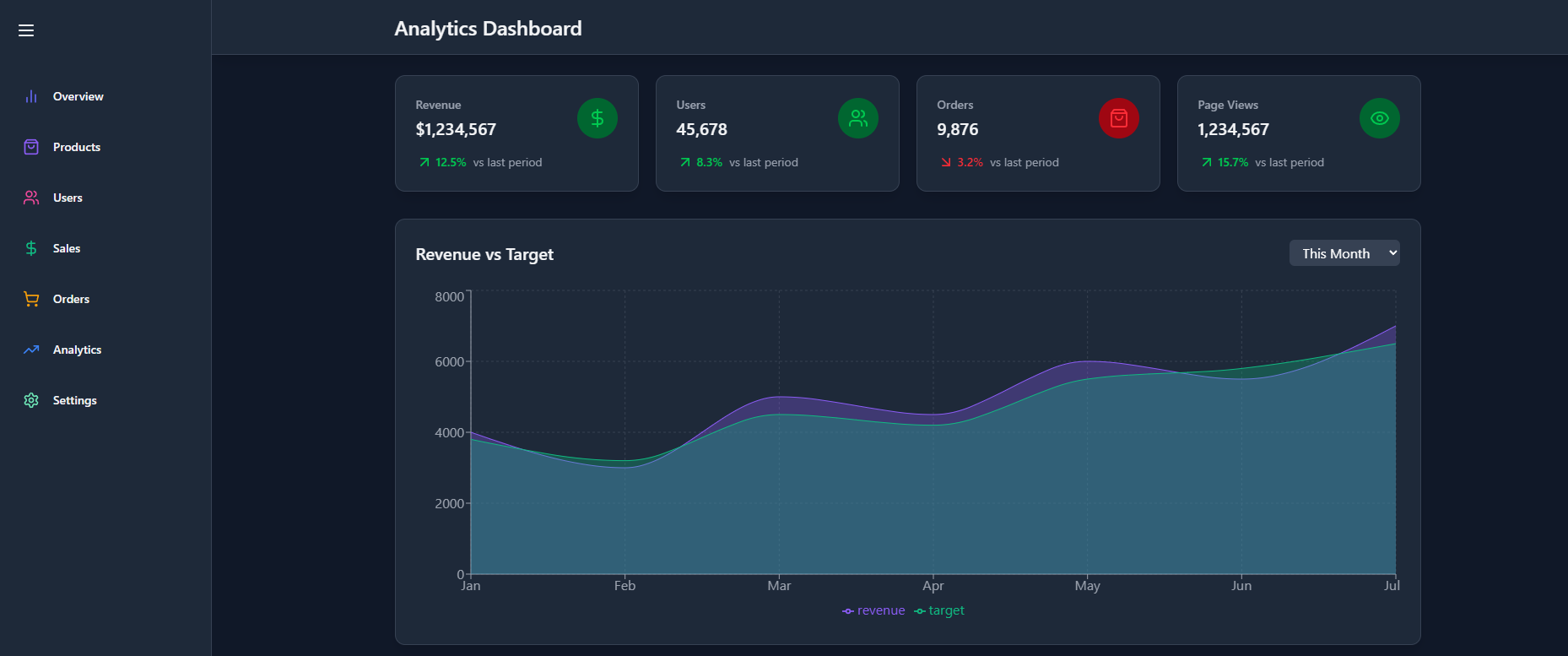Click the hamburger menu icon
Screen dimensions: 1568x656
pos(26,30)
